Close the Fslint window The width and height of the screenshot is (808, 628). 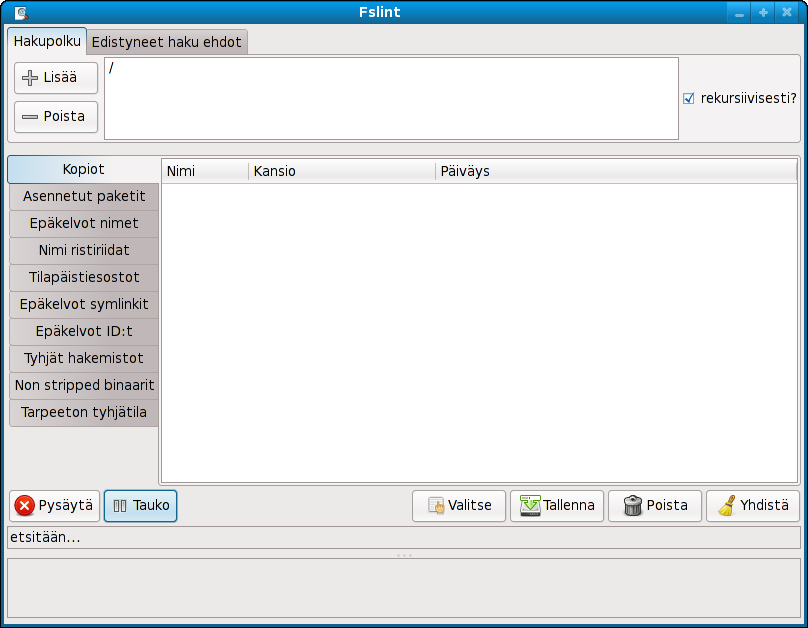coord(787,13)
